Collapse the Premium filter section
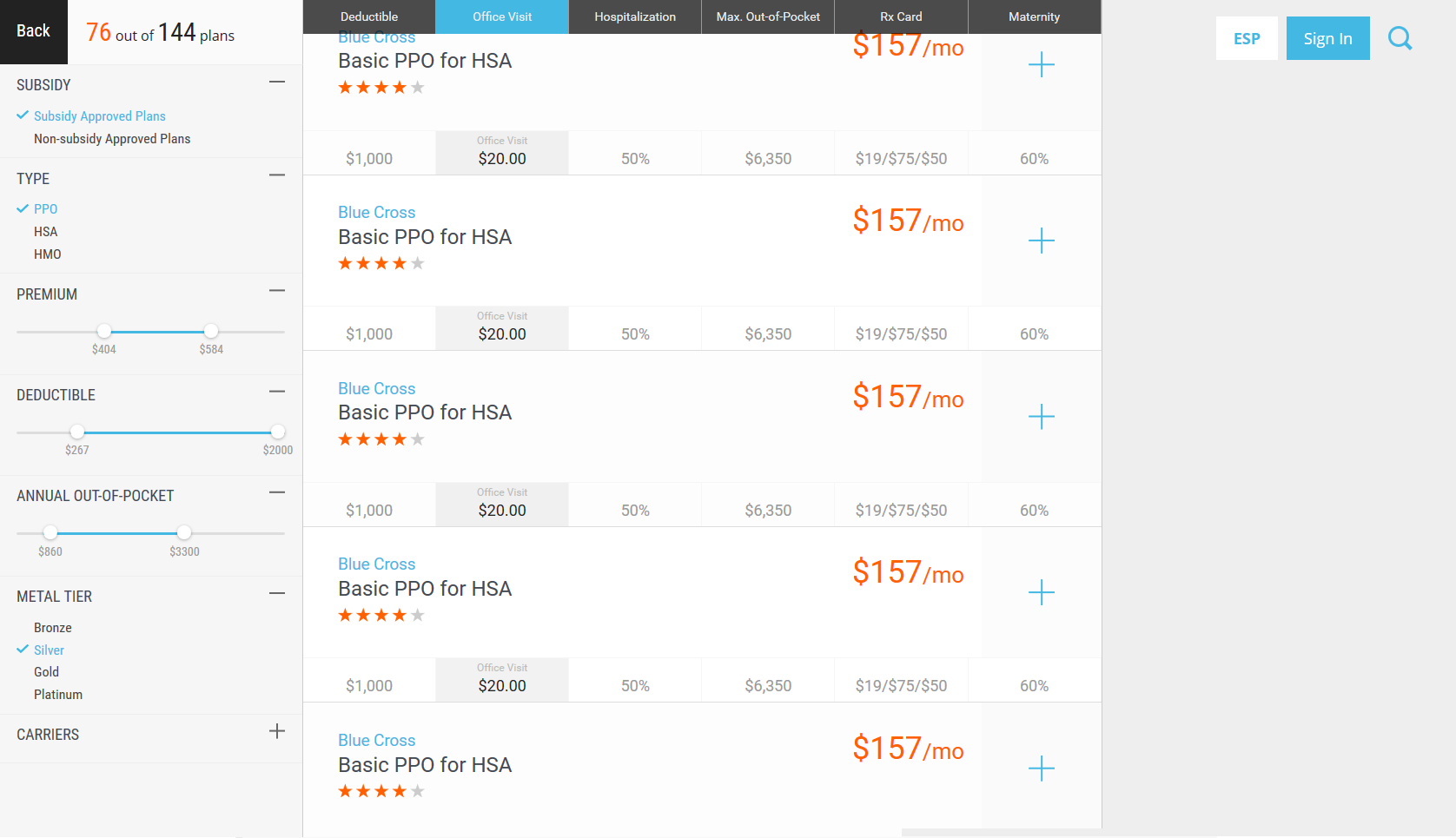The height and width of the screenshot is (838, 1456). (x=277, y=291)
